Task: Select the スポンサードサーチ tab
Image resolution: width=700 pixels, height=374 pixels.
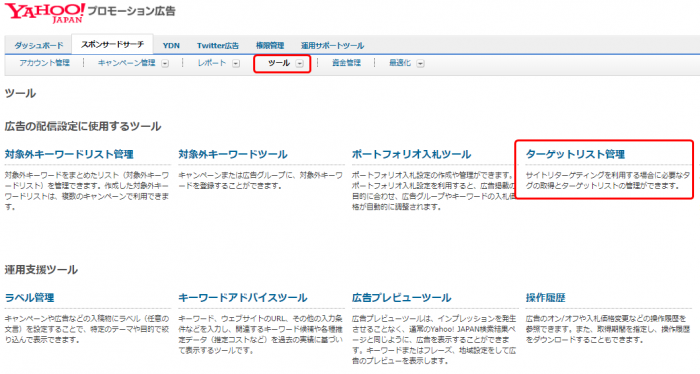Action: tap(112, 44)
